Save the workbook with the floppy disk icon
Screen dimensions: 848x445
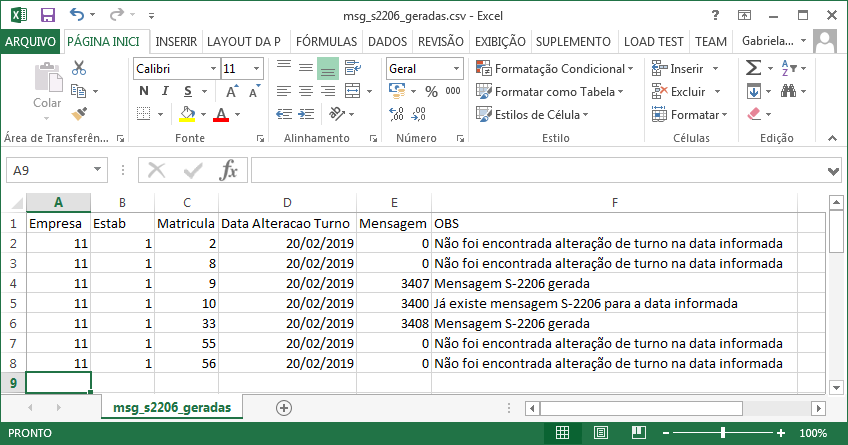point(48,15)
